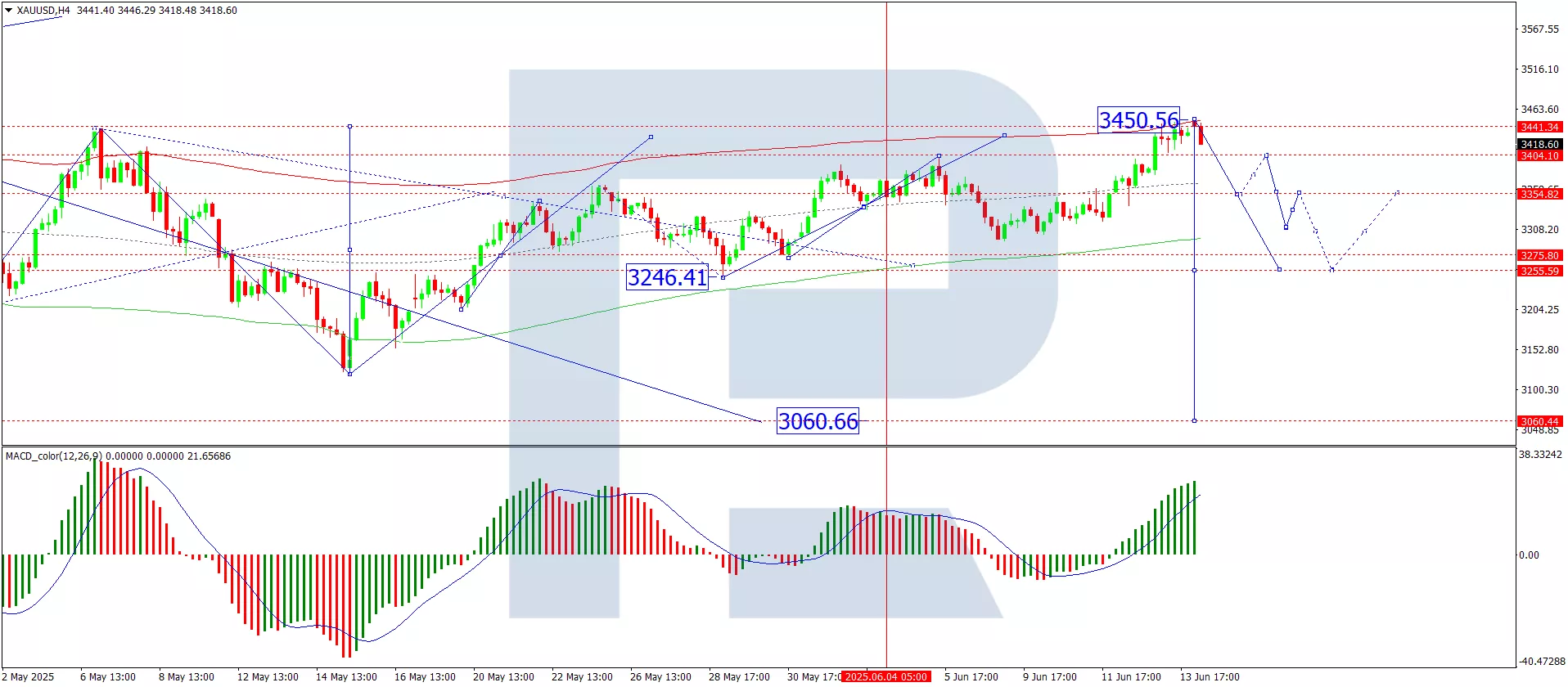Click the MACD 0.00 zero level label

point(1529,555)
